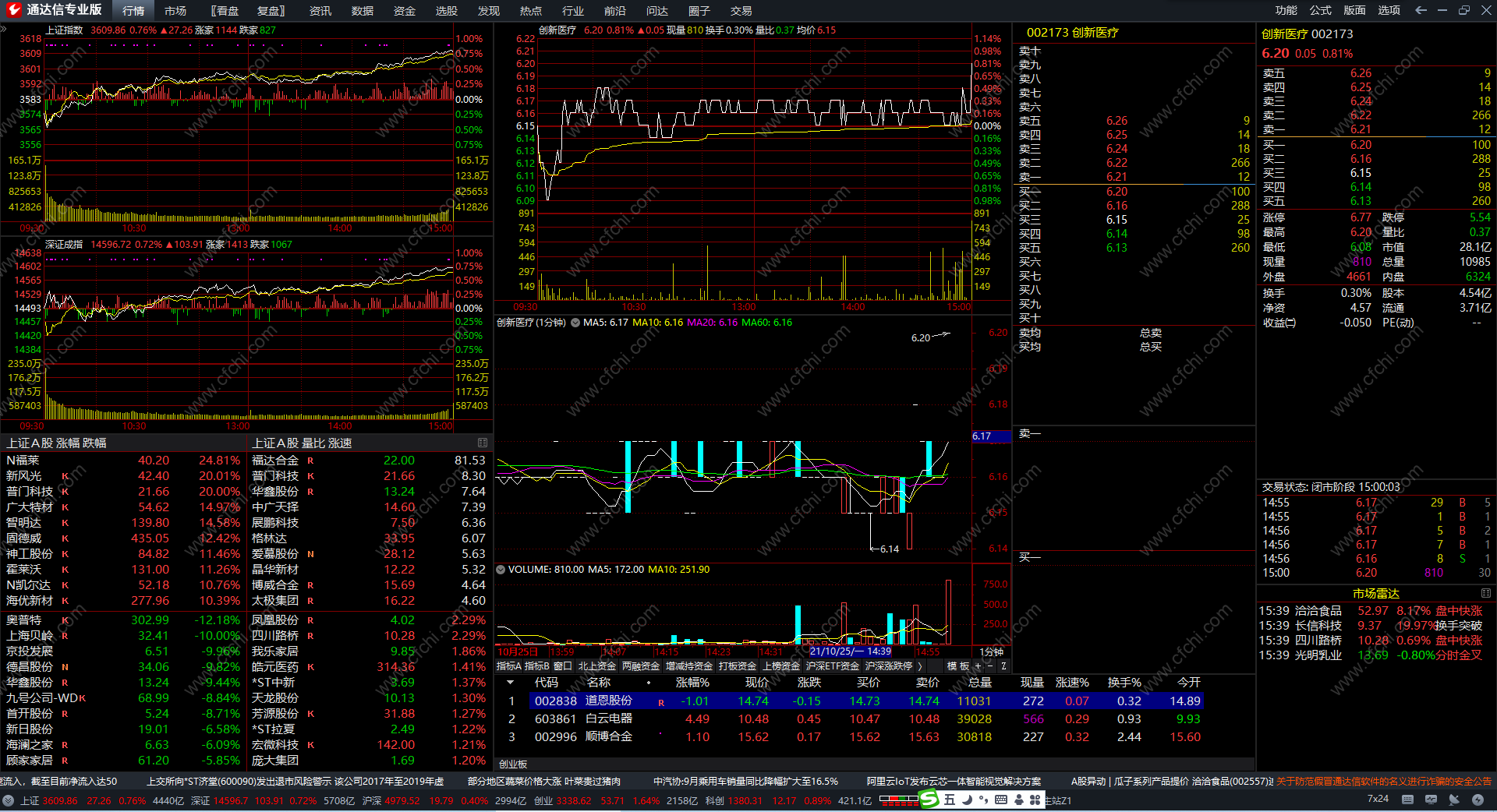
Task: Click the plus icon next to 模板
Action: [978, 666]
